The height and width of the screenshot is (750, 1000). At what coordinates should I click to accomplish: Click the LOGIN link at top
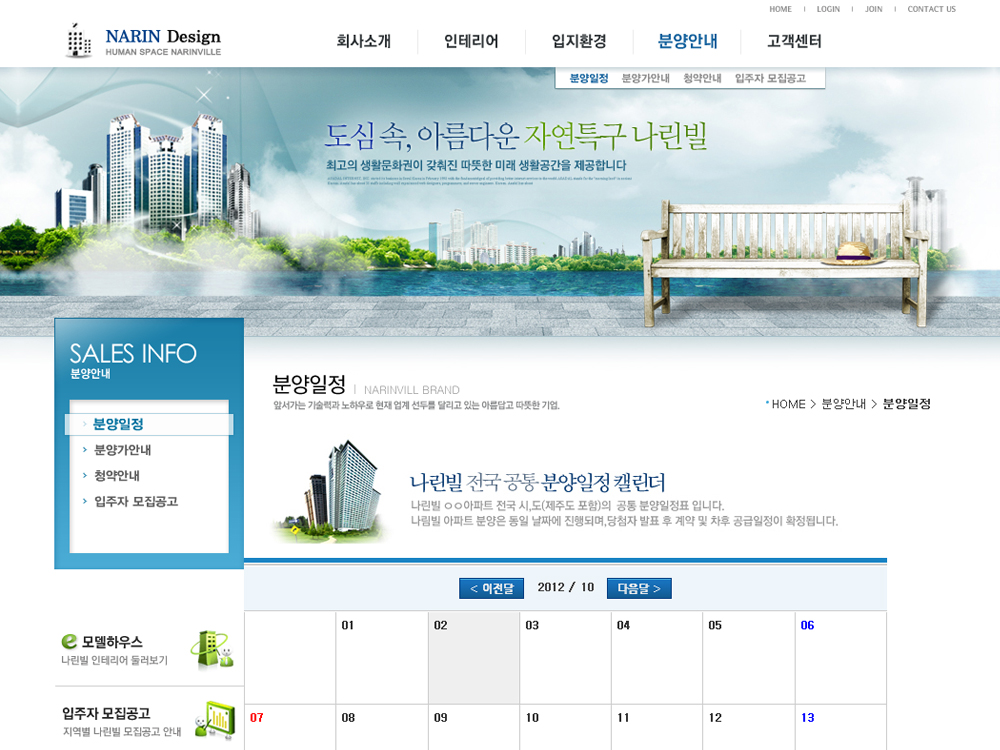[828, 9]
